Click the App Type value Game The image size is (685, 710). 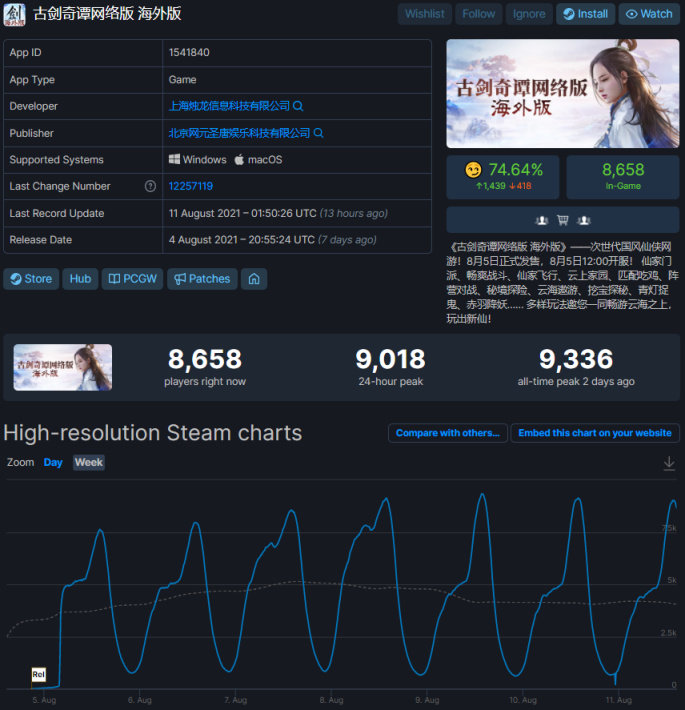182,80
